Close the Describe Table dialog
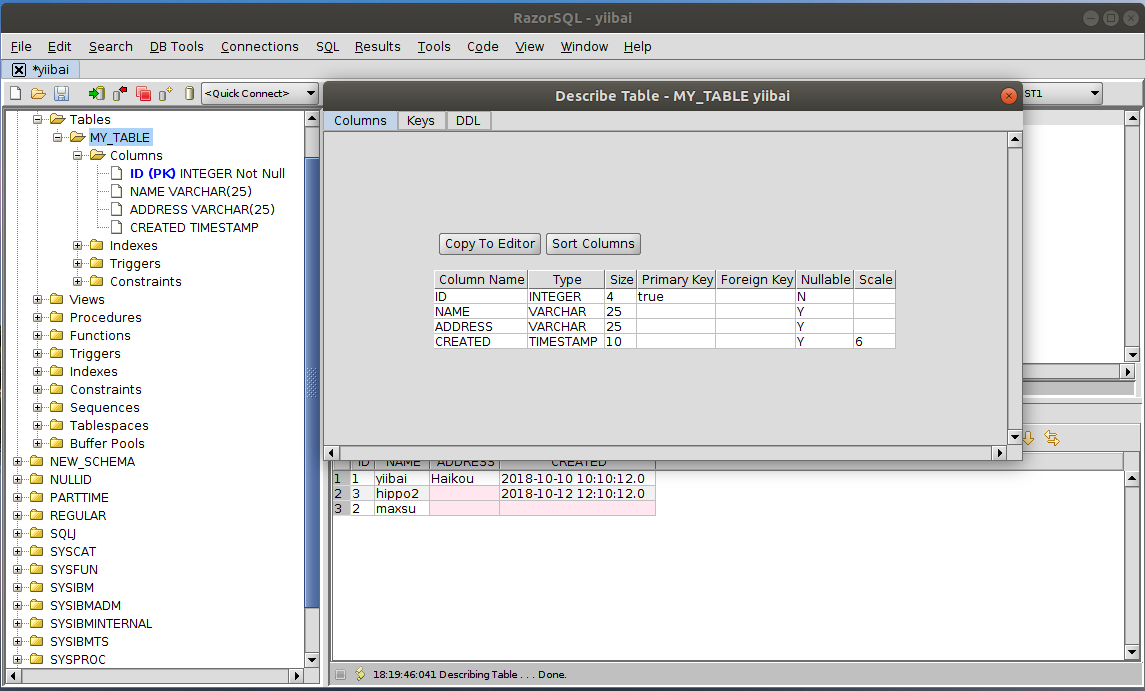Screen dimensions: 1145x691 1008,96
